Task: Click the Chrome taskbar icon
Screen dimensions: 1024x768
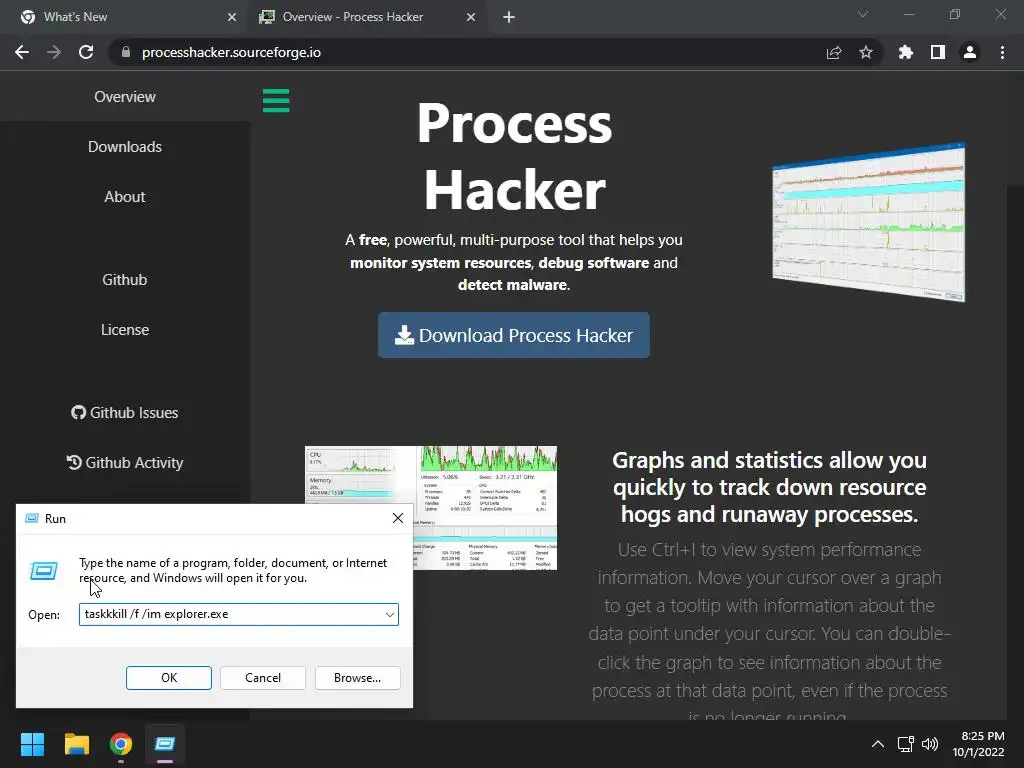Action: [x=121, y=744]
